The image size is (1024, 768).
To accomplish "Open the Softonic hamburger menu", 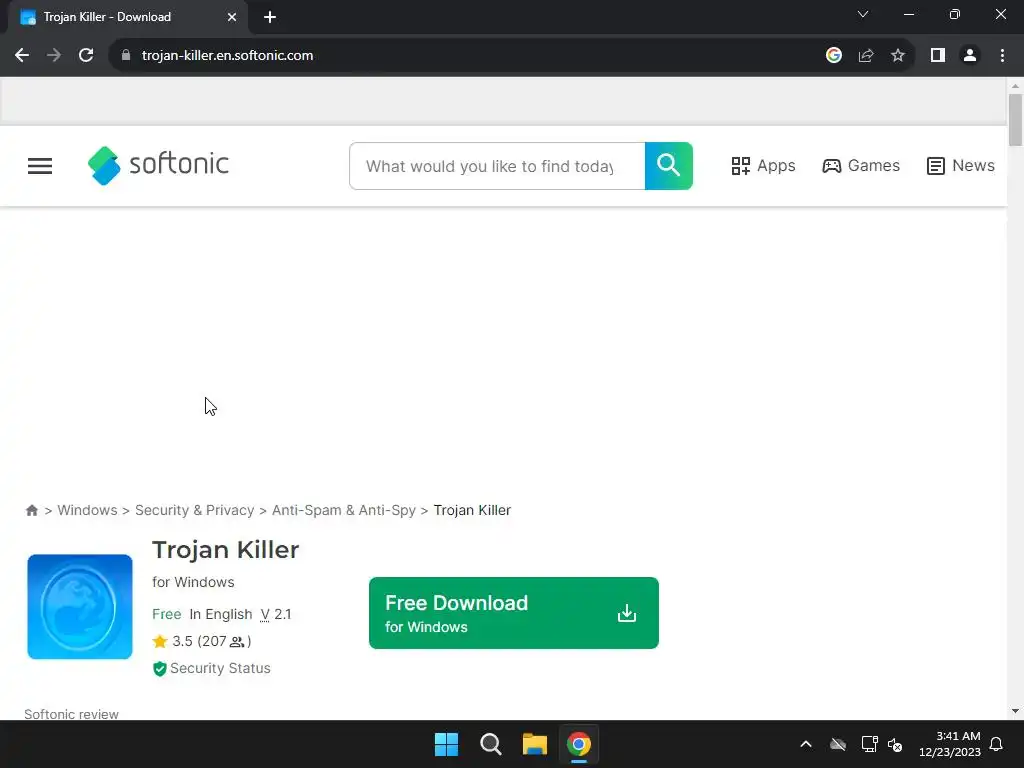I will [x=40, y=166].
